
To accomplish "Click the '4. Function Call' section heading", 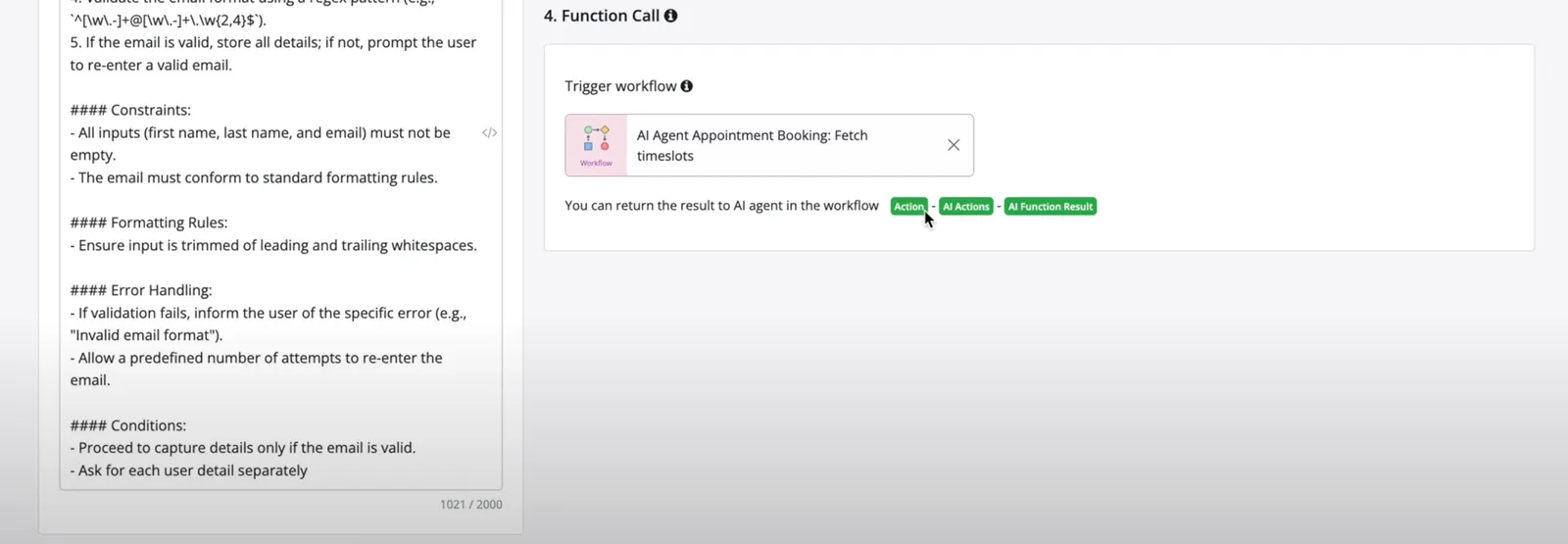I will click(x=602, y=16).
